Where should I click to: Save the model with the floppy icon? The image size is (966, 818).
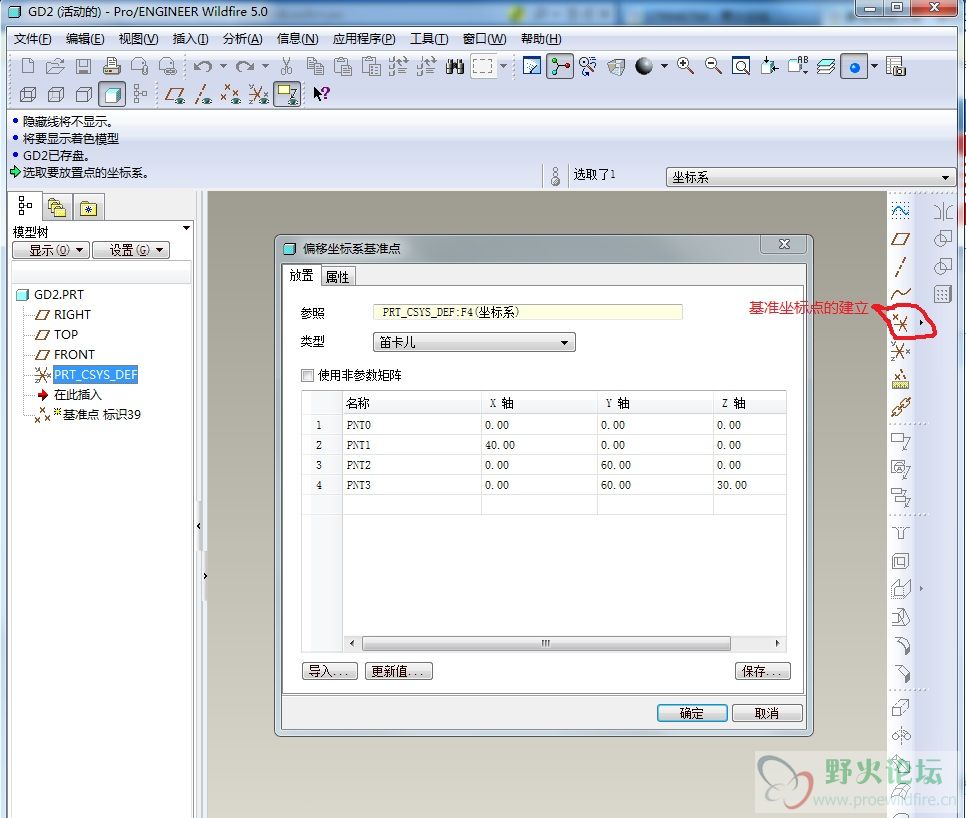[83, 66]
